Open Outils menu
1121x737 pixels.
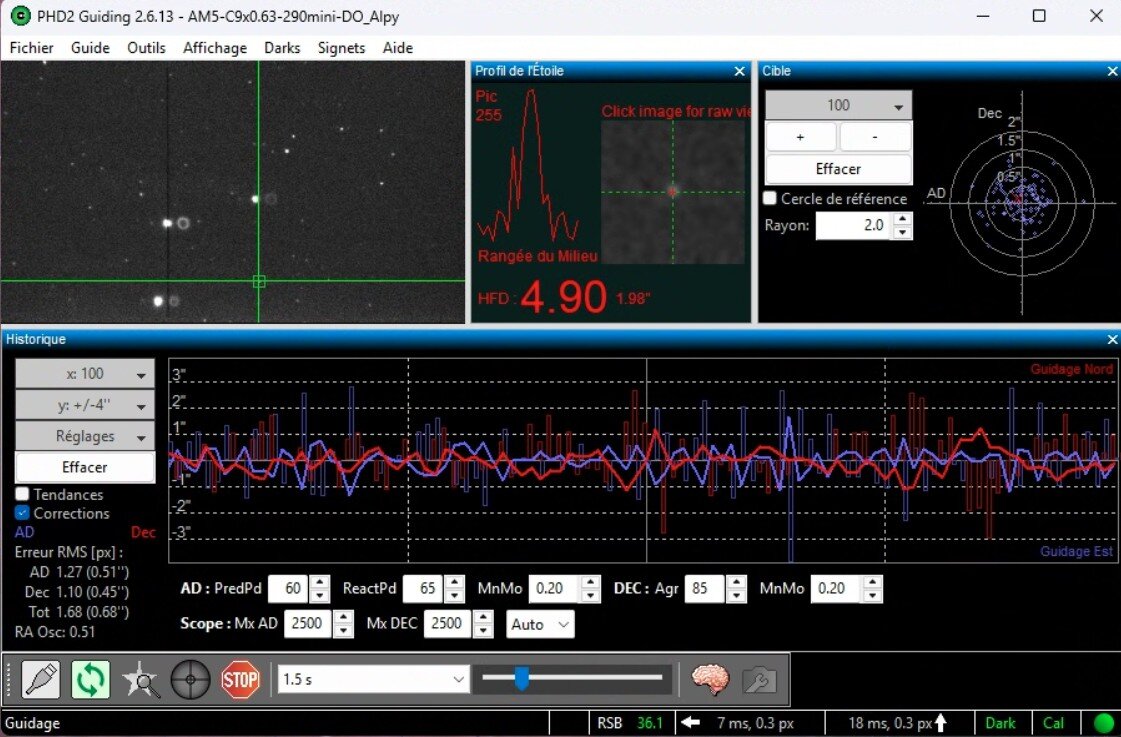click(147, 48)
